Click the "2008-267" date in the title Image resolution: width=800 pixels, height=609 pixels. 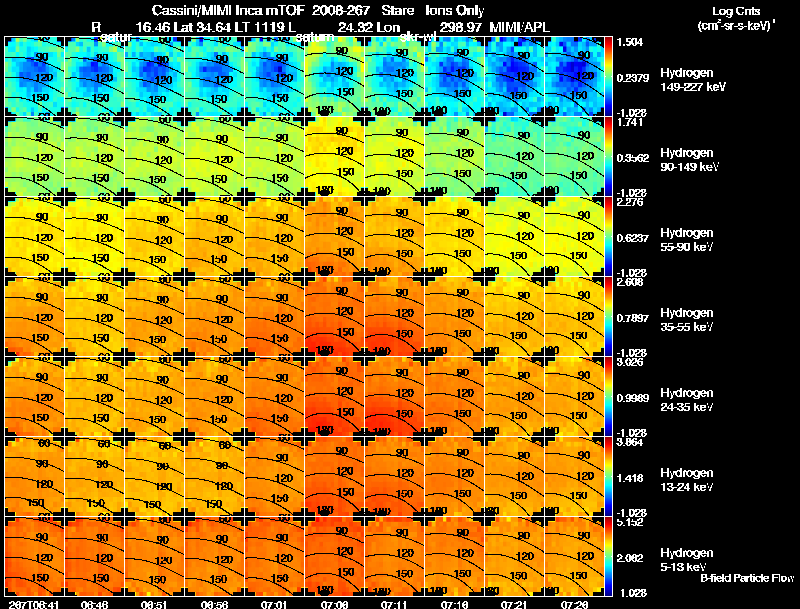point(341,10)
